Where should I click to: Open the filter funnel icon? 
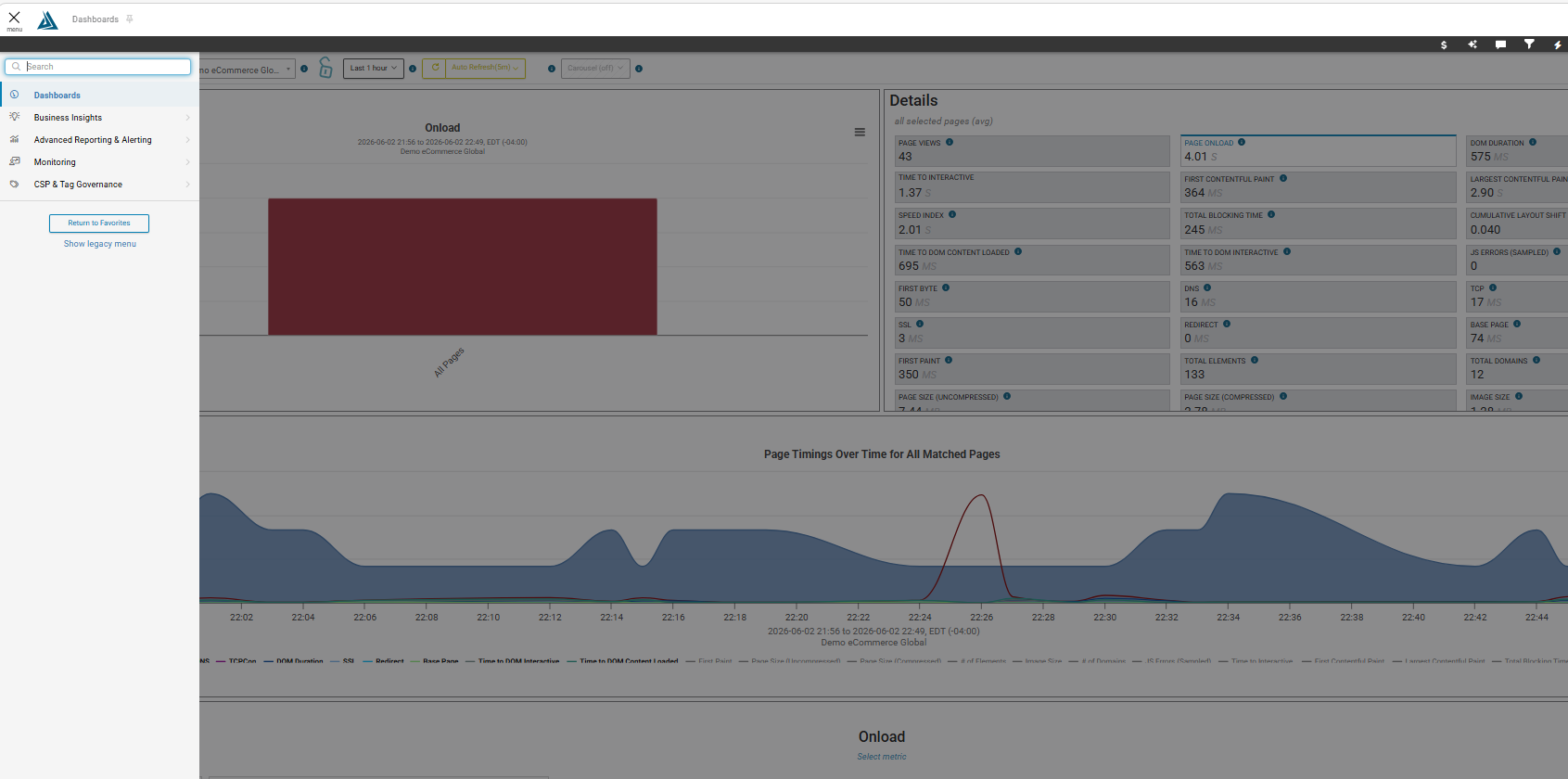point(1529,45)
